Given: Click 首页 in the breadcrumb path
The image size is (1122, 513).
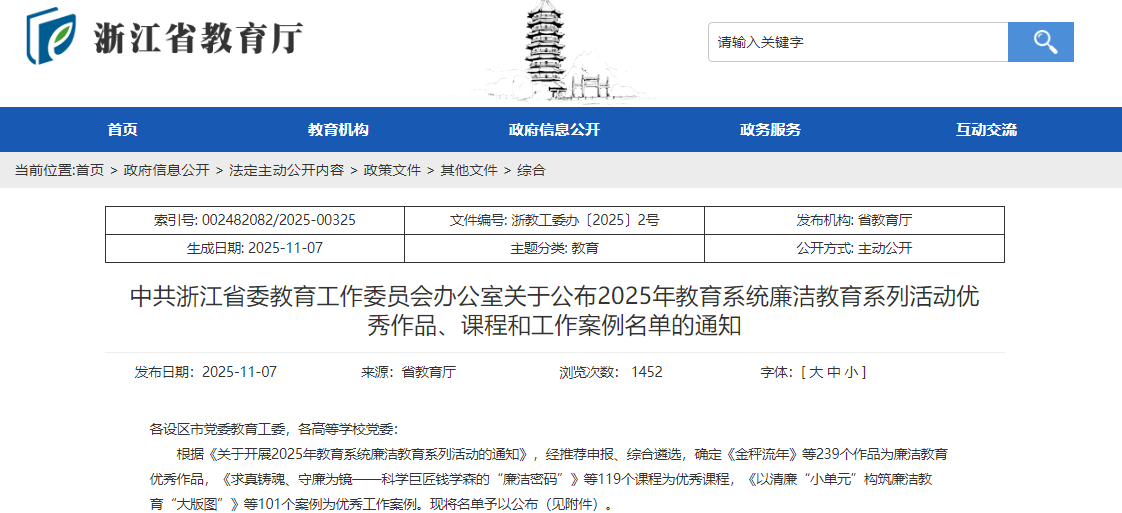Looking at the screenshot, I should pyautogui.click(x=90, y=171).
